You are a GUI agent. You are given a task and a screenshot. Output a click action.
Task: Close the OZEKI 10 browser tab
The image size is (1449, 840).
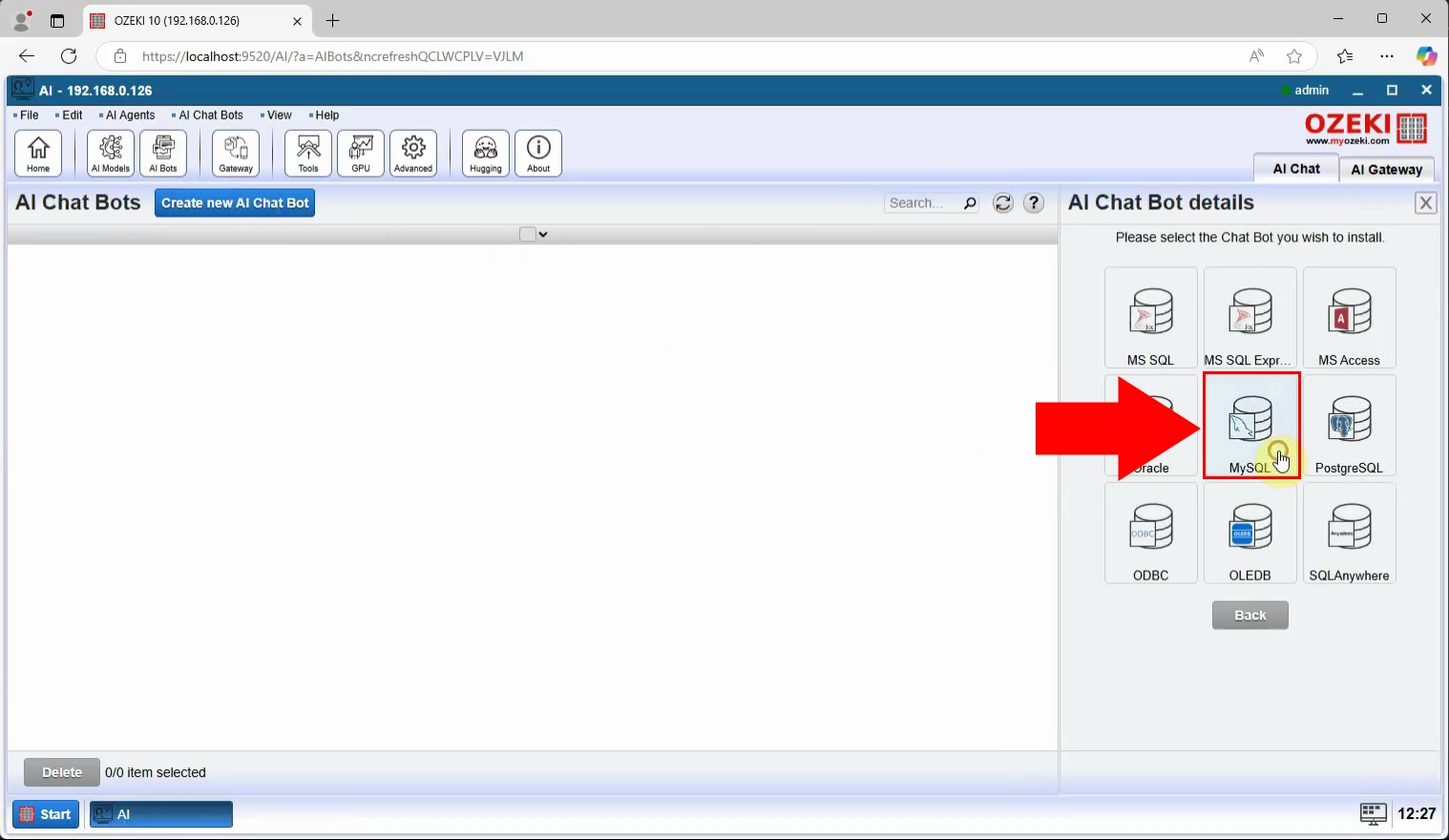coord(297,21)
